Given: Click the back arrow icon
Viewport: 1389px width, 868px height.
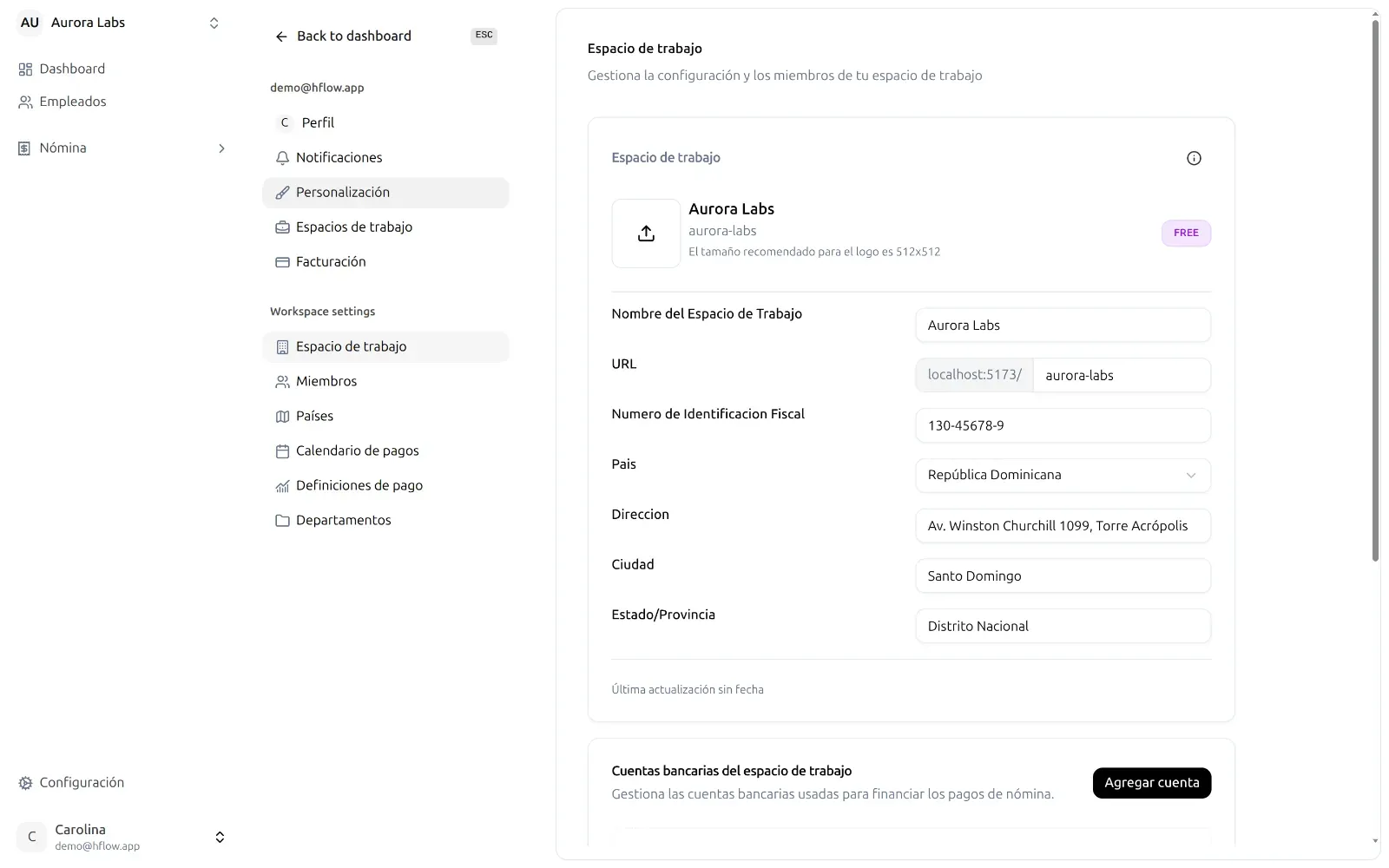Looking at the screenshot, I should tap(281, 36).
